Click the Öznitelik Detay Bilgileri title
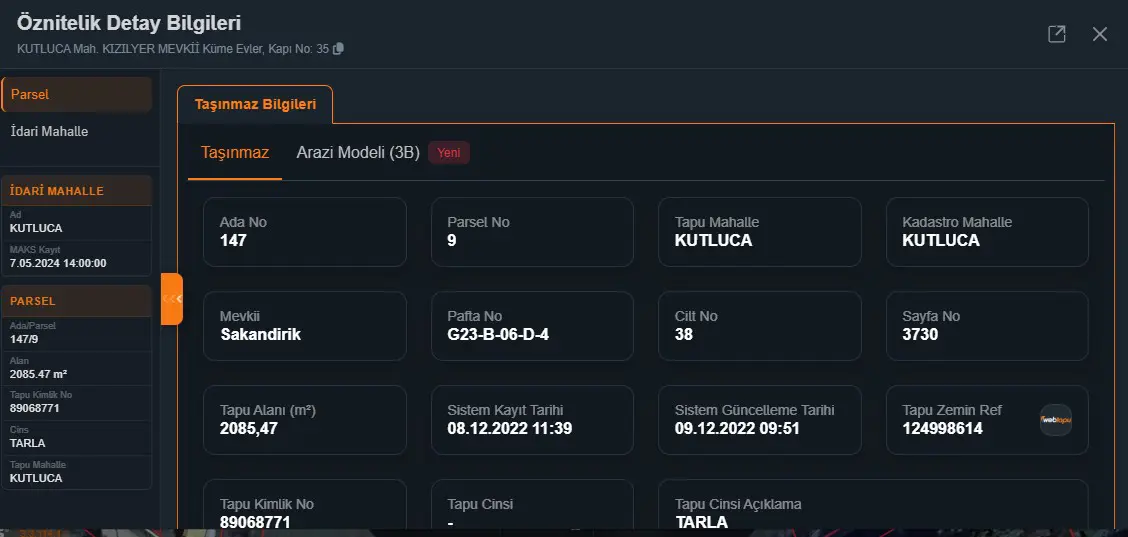 [x=129, y=23]
